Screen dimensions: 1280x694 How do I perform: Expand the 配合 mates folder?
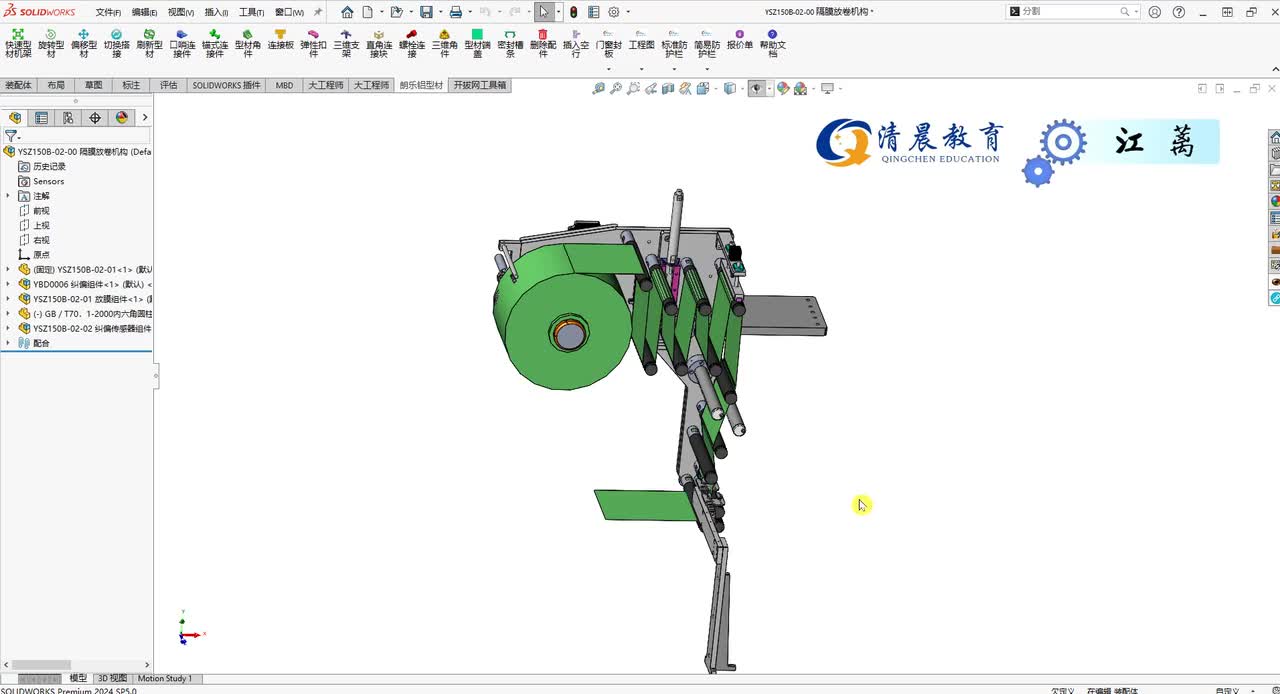pos(8,343)
